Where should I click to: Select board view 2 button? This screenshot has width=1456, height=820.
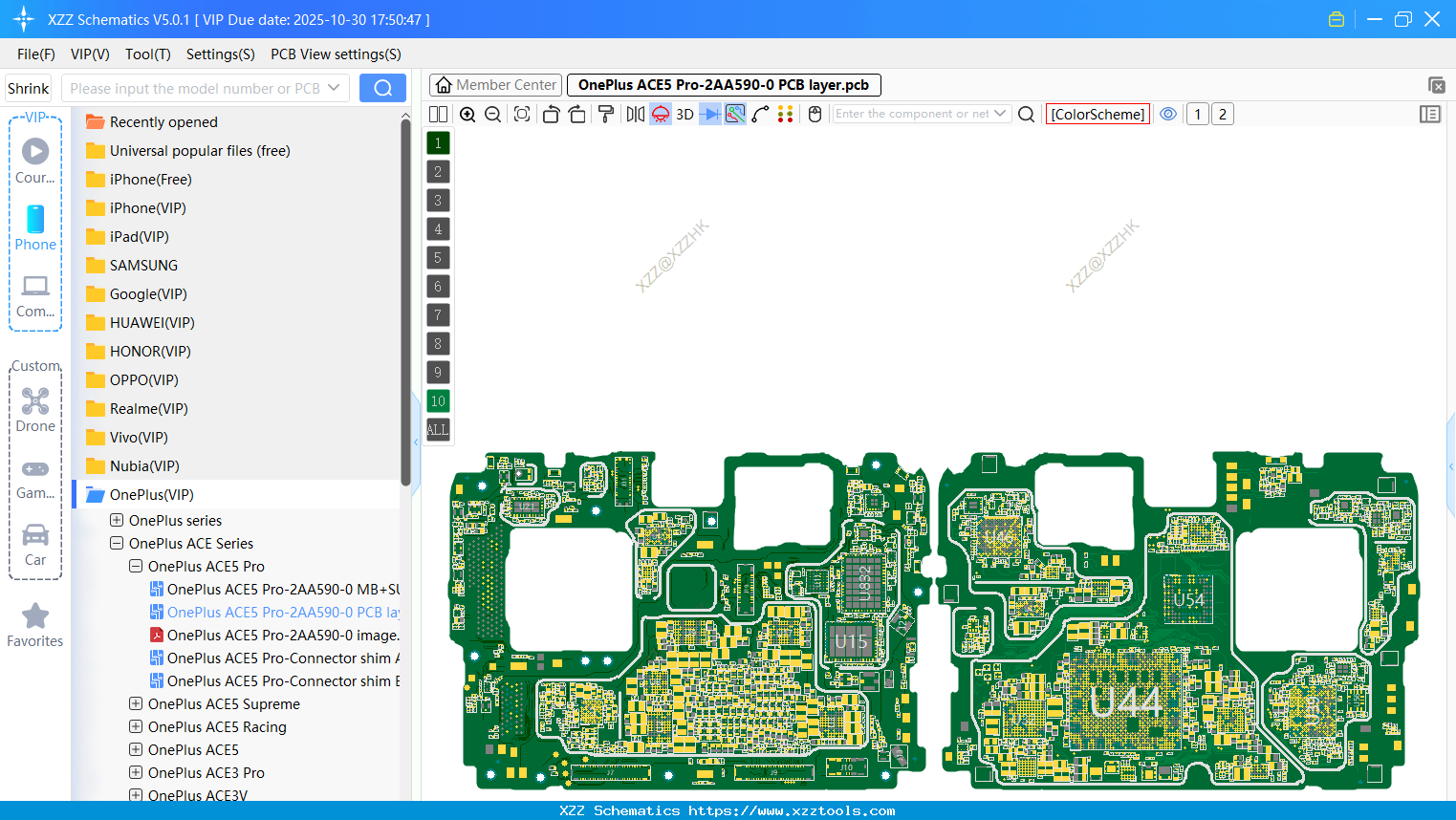tap(1222, 114)
